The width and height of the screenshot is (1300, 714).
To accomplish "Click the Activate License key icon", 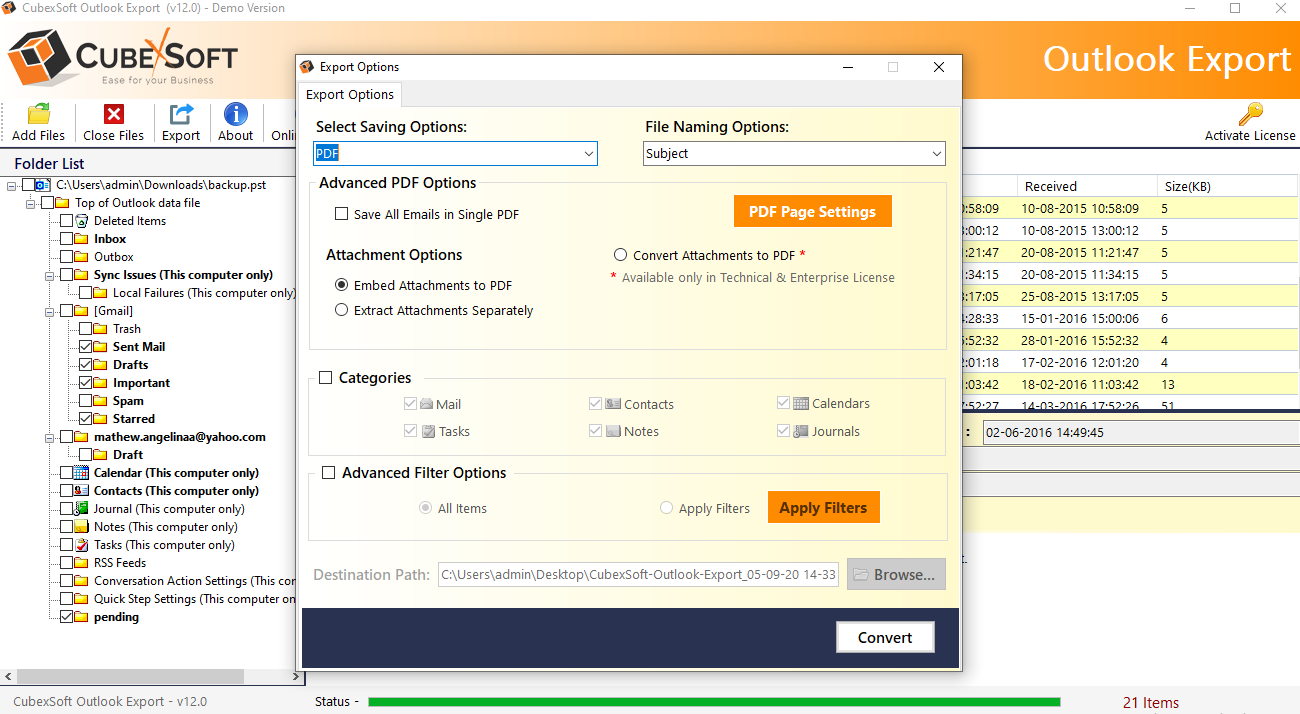I will 1250,114.
